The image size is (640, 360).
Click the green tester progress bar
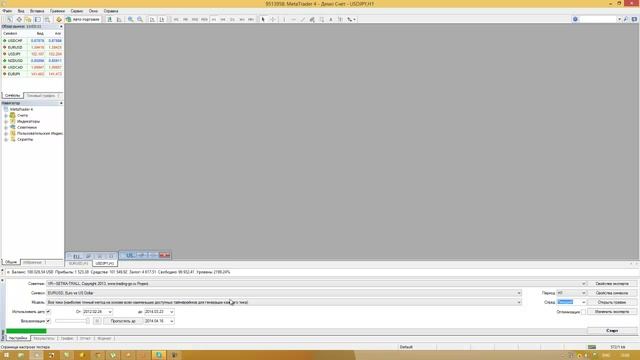coord(26,331)
